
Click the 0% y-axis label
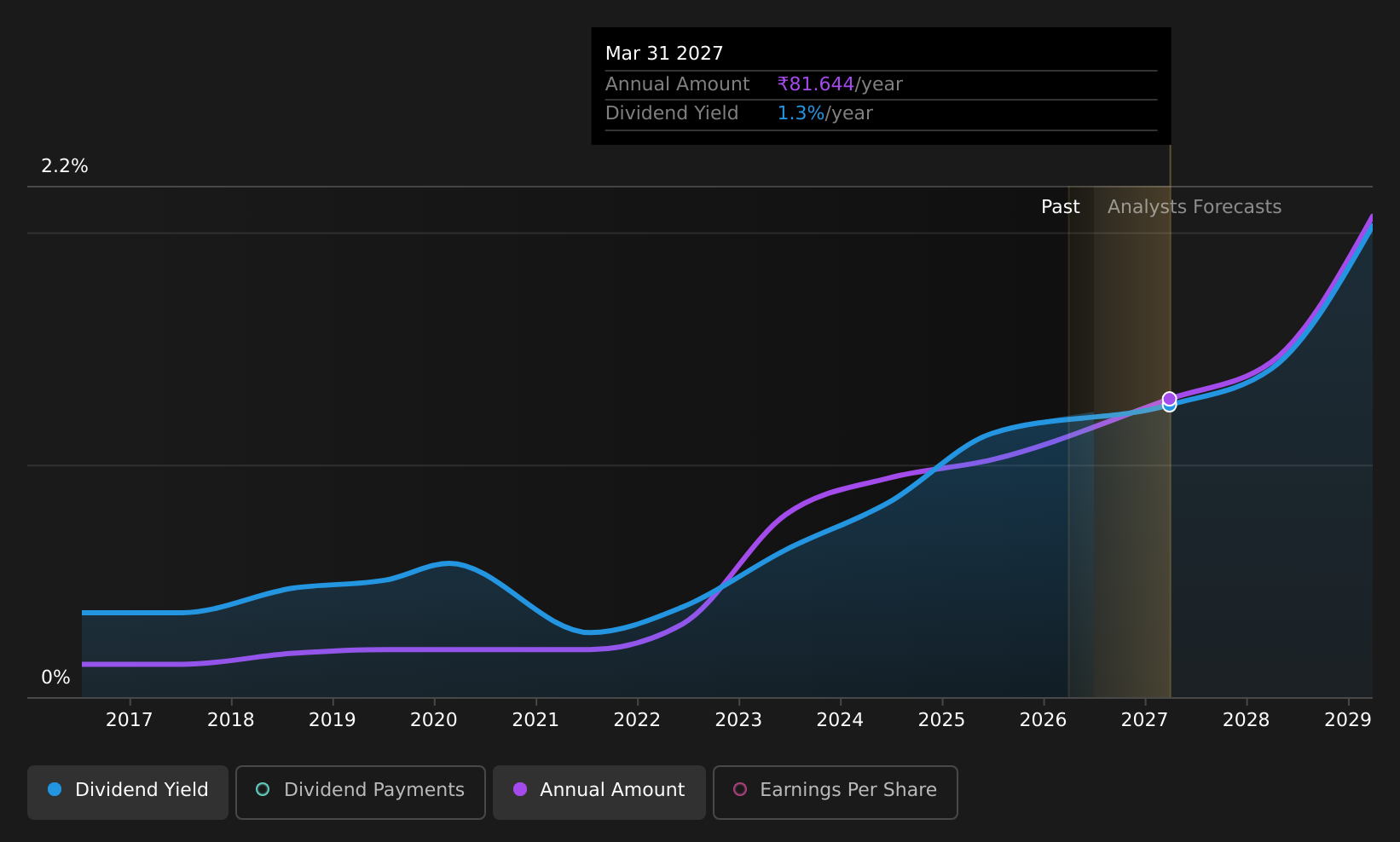pos(55,678)
